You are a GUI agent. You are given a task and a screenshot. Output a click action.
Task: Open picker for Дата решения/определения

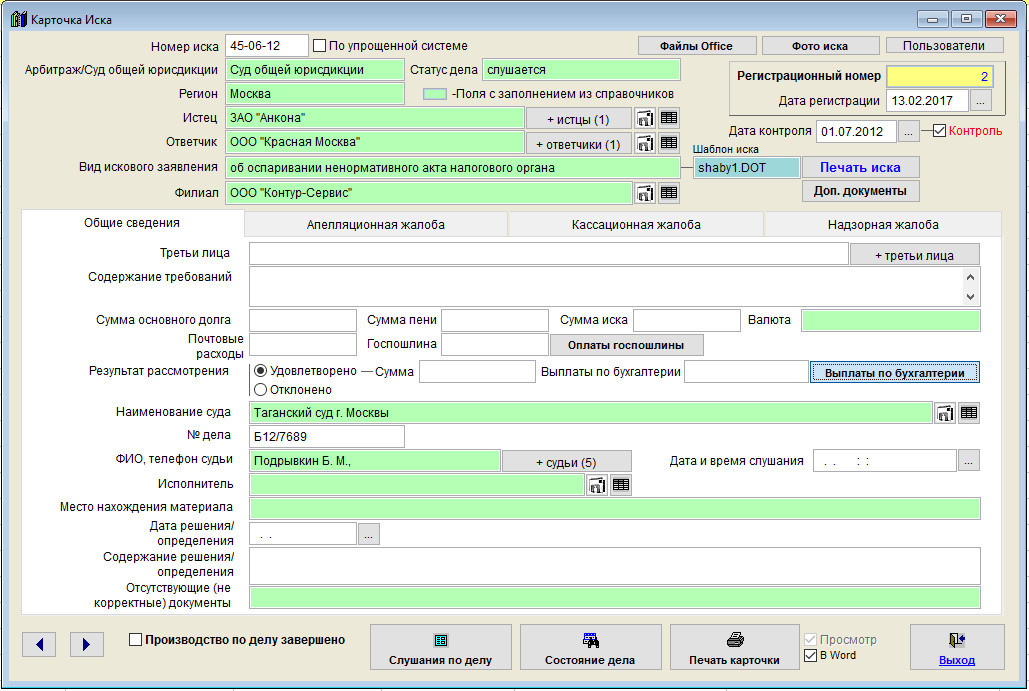369,535
